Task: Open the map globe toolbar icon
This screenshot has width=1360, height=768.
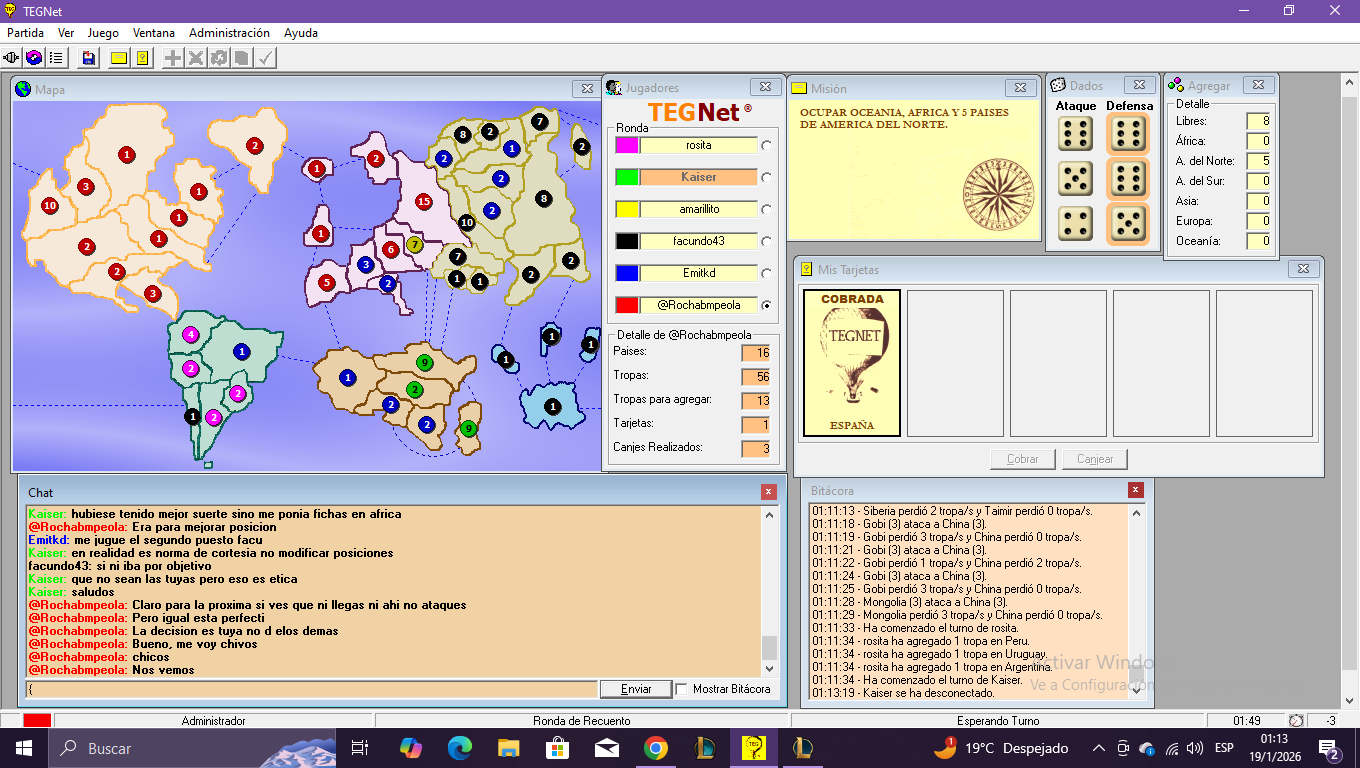Action: [x=34, y=58]
